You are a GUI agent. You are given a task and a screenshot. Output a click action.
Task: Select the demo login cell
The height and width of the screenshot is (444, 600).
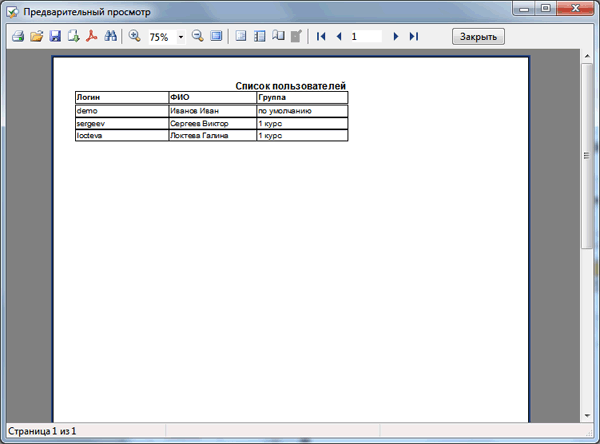coord(122,111)
